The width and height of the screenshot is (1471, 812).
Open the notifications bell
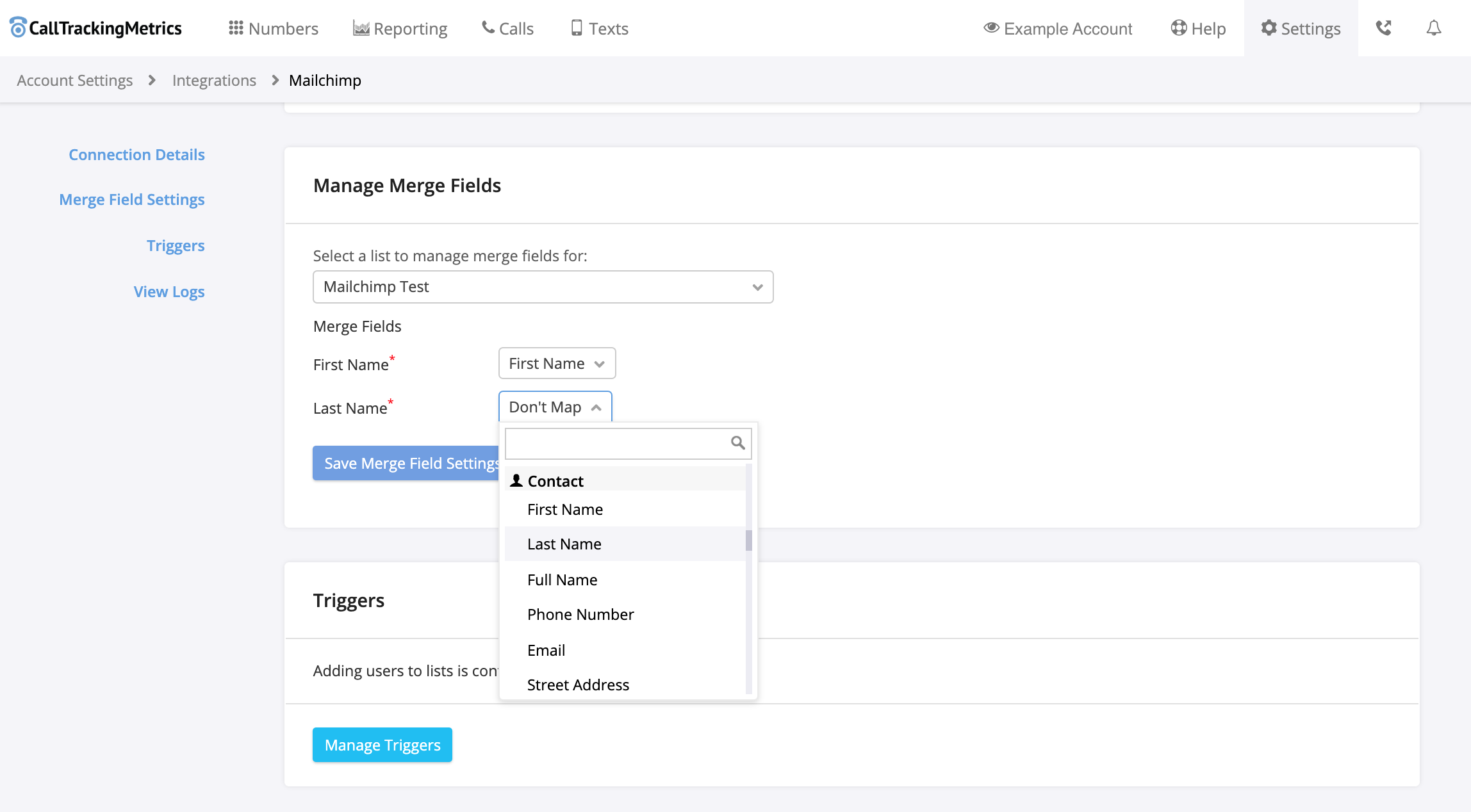pyautogui.click(x=1434, y=28)
